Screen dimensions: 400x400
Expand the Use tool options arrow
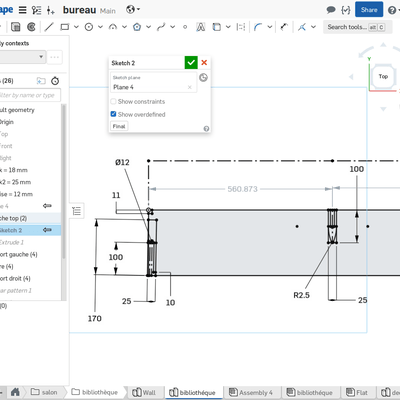228,27
